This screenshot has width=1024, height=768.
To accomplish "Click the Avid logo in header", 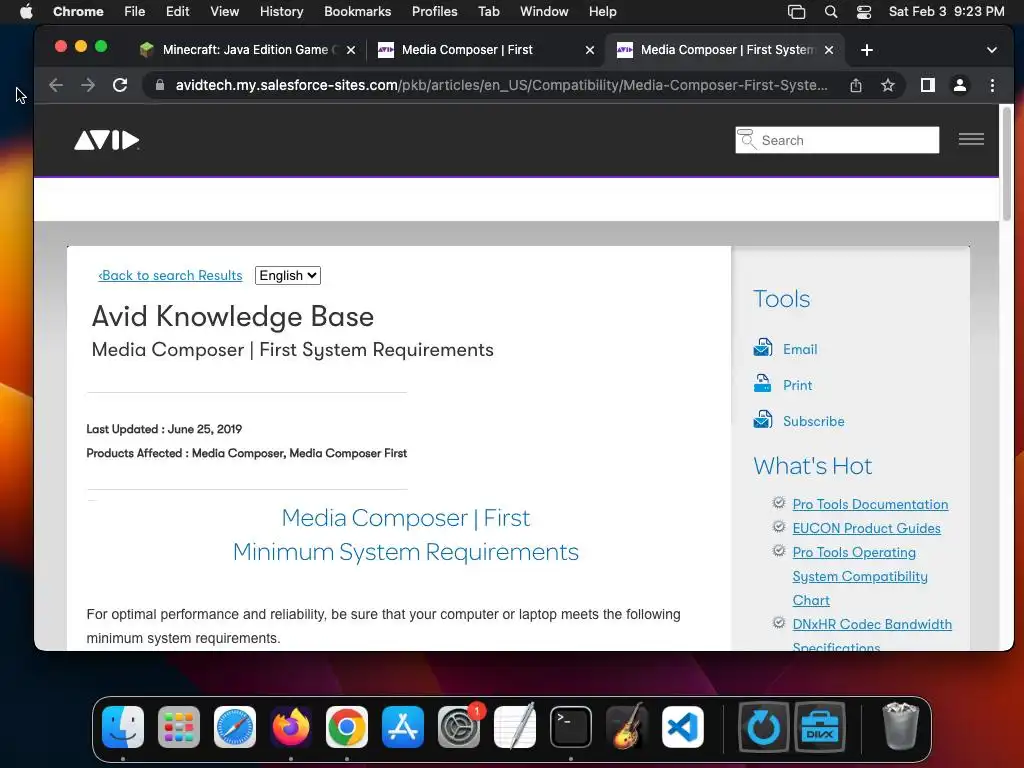I will (x=106, y=140).
